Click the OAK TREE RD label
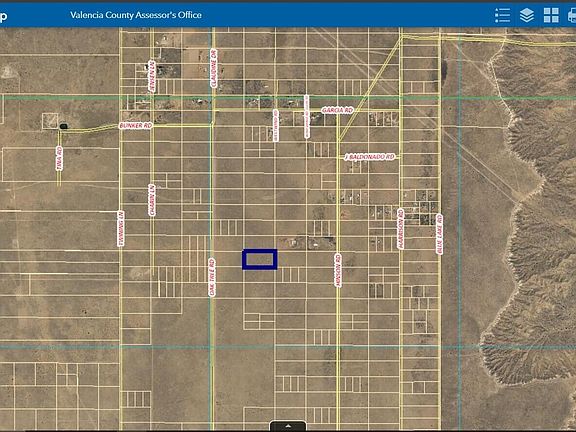This screenshot has height=432, width=576. (212, 277)
